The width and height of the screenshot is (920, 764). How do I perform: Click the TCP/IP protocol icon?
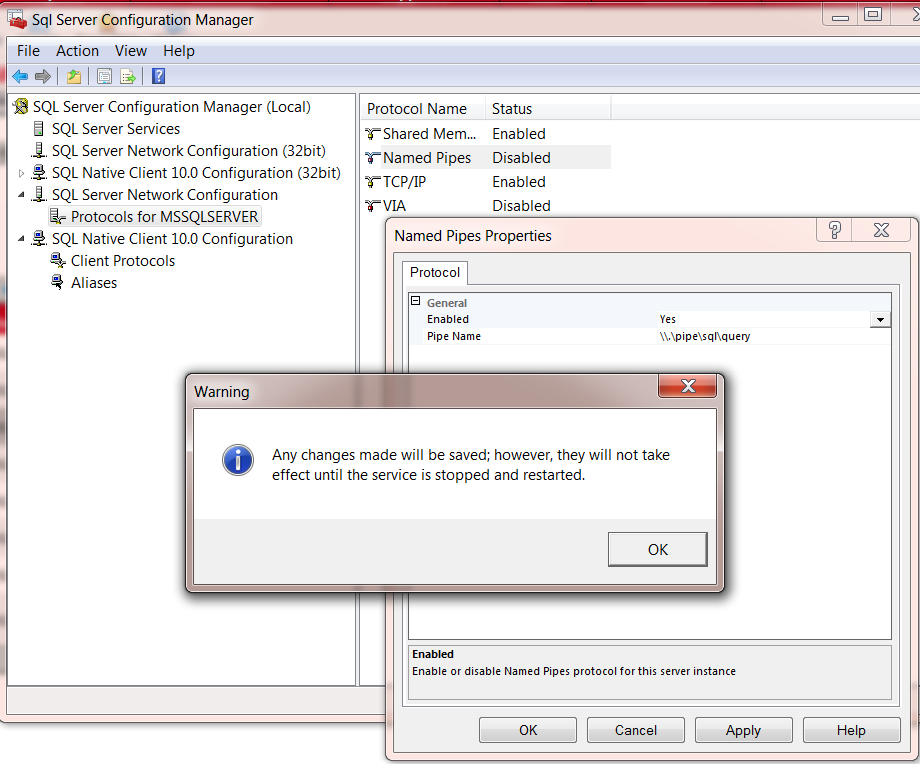pyautogui.click(x=373, y=182)
